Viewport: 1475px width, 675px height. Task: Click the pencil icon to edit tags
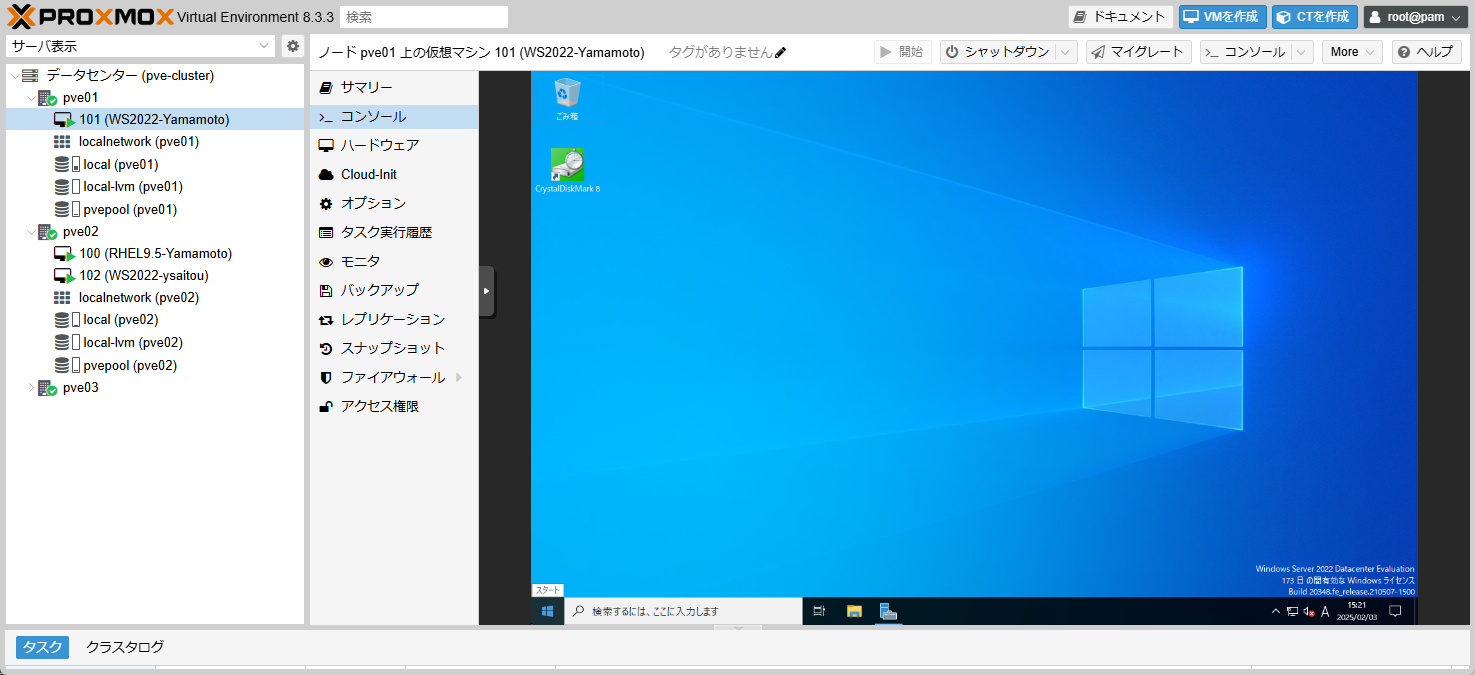781,52
